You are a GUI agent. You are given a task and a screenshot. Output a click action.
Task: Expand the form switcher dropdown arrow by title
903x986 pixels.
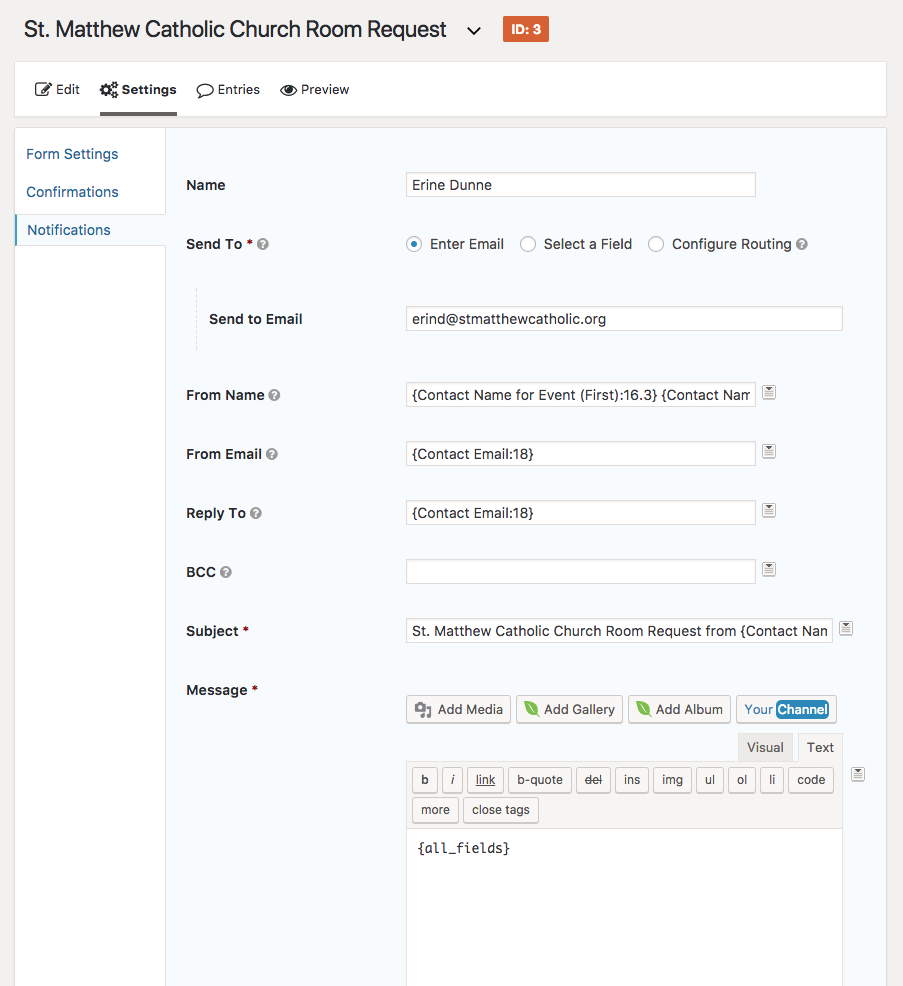474,31
